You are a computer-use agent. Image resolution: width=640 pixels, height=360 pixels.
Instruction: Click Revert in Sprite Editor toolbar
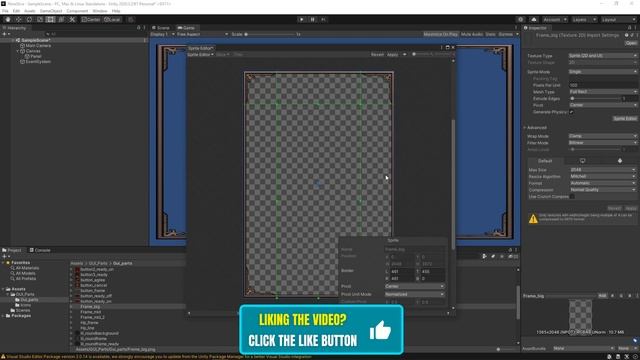pyautogui.click(x=377, y=54)
